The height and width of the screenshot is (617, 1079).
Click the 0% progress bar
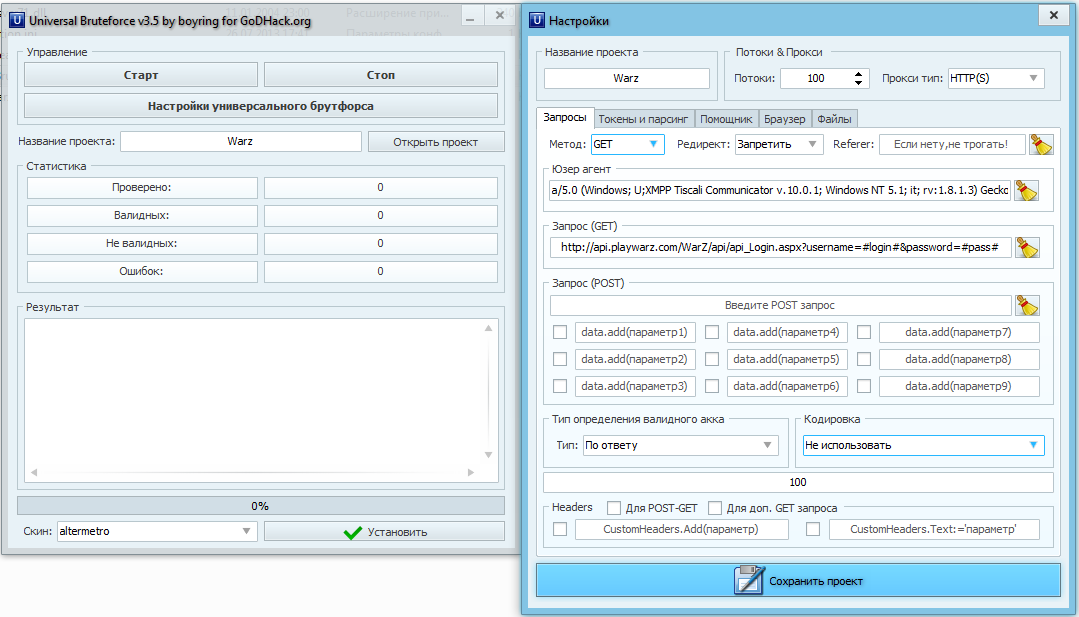(x=260, y=506)
